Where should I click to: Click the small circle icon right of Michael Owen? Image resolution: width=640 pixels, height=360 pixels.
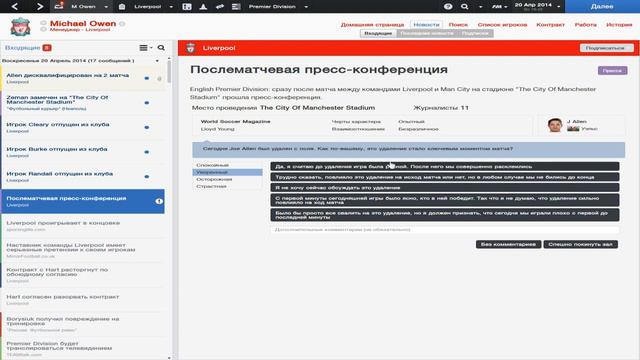tap(122, 24)
